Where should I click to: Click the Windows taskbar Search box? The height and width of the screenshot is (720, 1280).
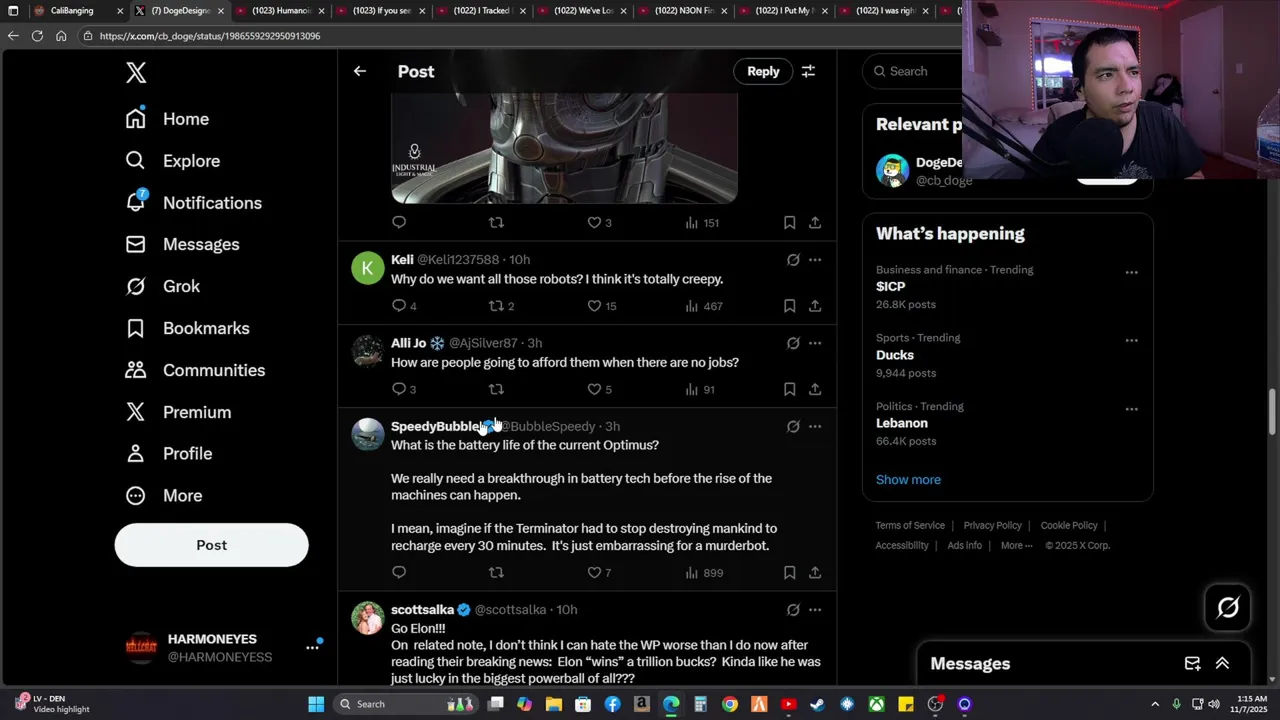pos(405,704)
